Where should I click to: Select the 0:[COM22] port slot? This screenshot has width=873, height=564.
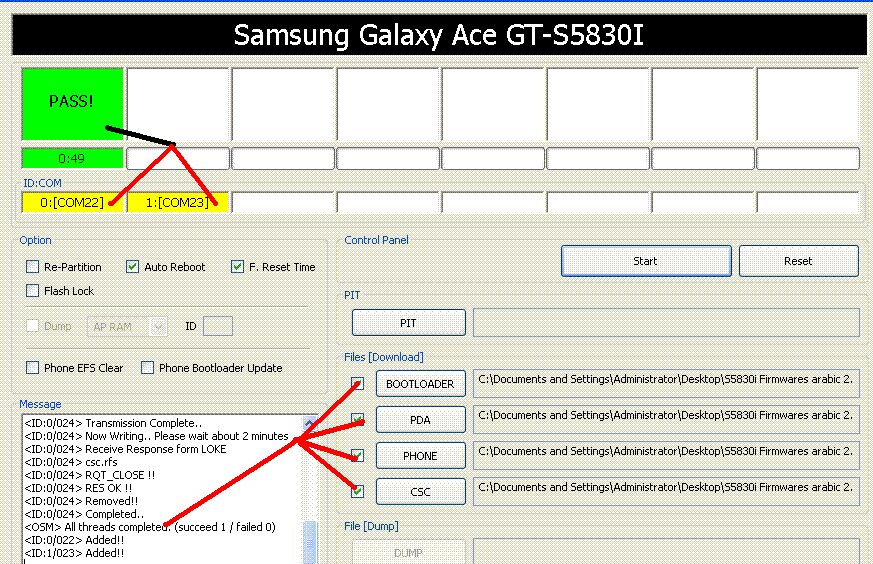(72, 202)
